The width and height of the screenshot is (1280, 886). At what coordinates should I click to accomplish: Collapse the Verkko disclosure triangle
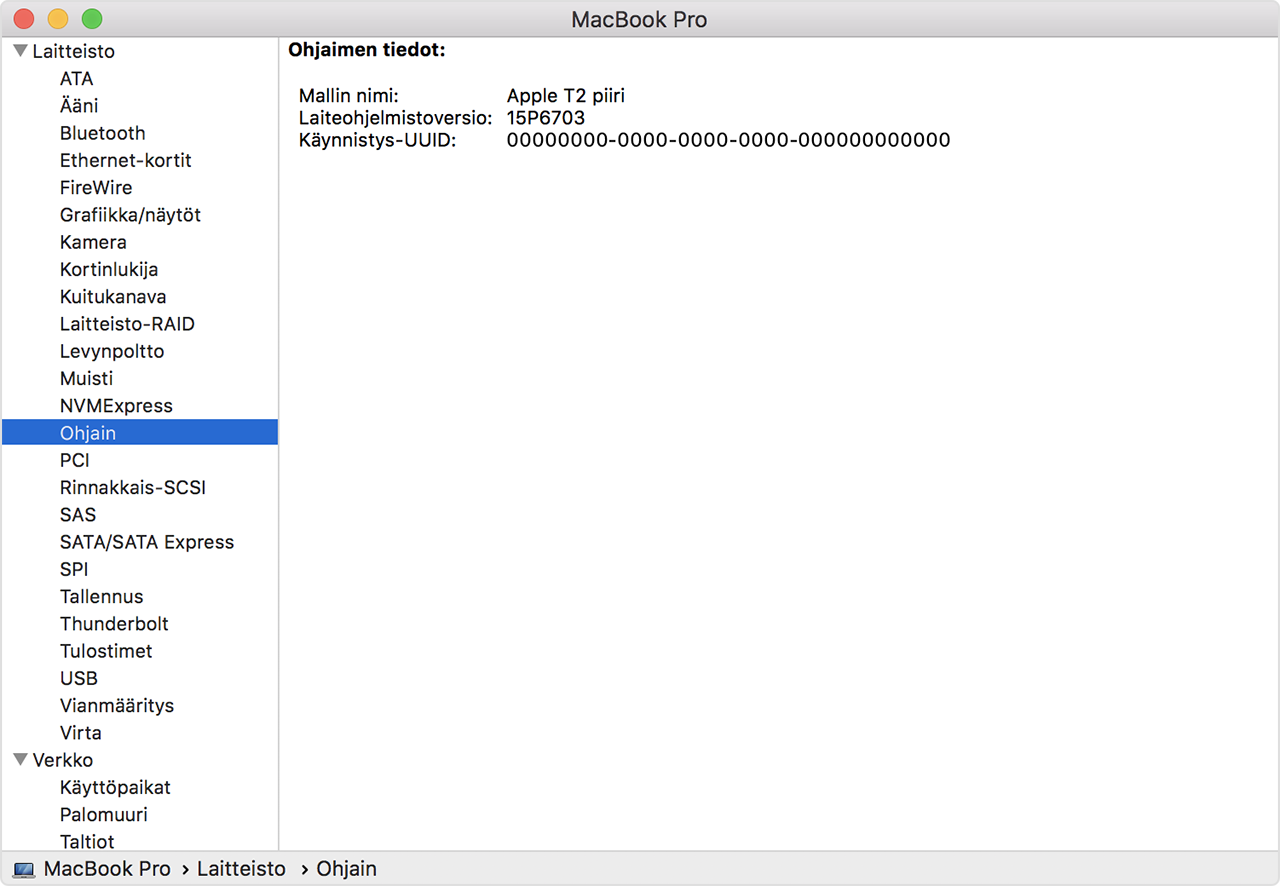[x=20, y=760]
